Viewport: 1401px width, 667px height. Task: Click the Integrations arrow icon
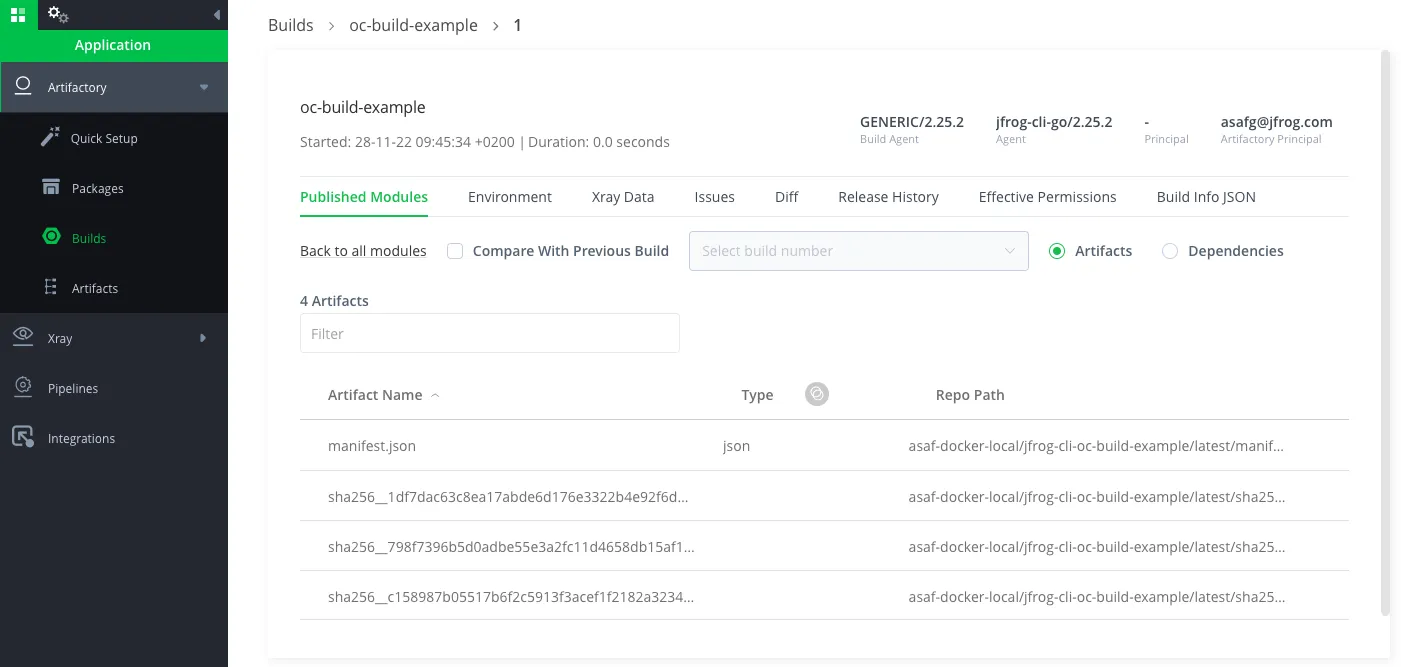tap(23, 437)
